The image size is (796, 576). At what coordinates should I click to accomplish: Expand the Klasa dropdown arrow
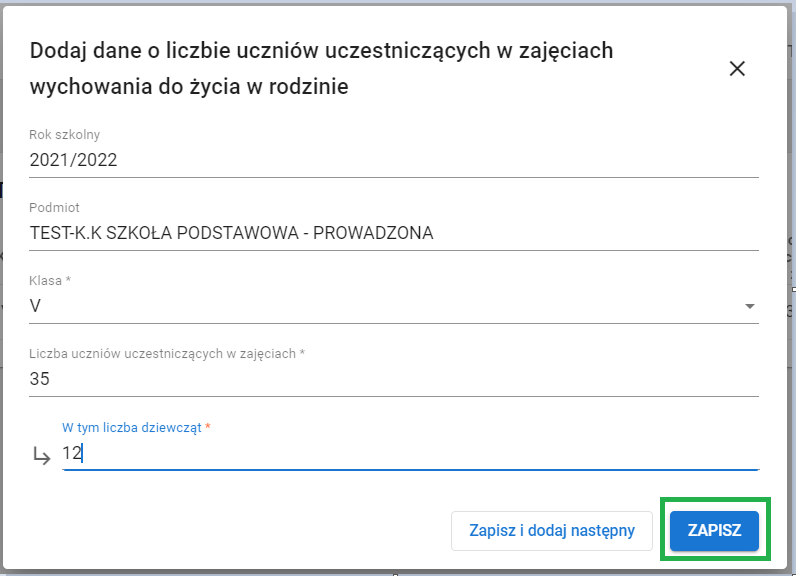pos(750,306)
